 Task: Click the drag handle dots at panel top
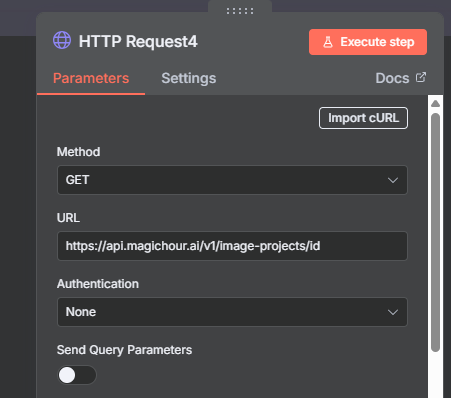point(240,11)
